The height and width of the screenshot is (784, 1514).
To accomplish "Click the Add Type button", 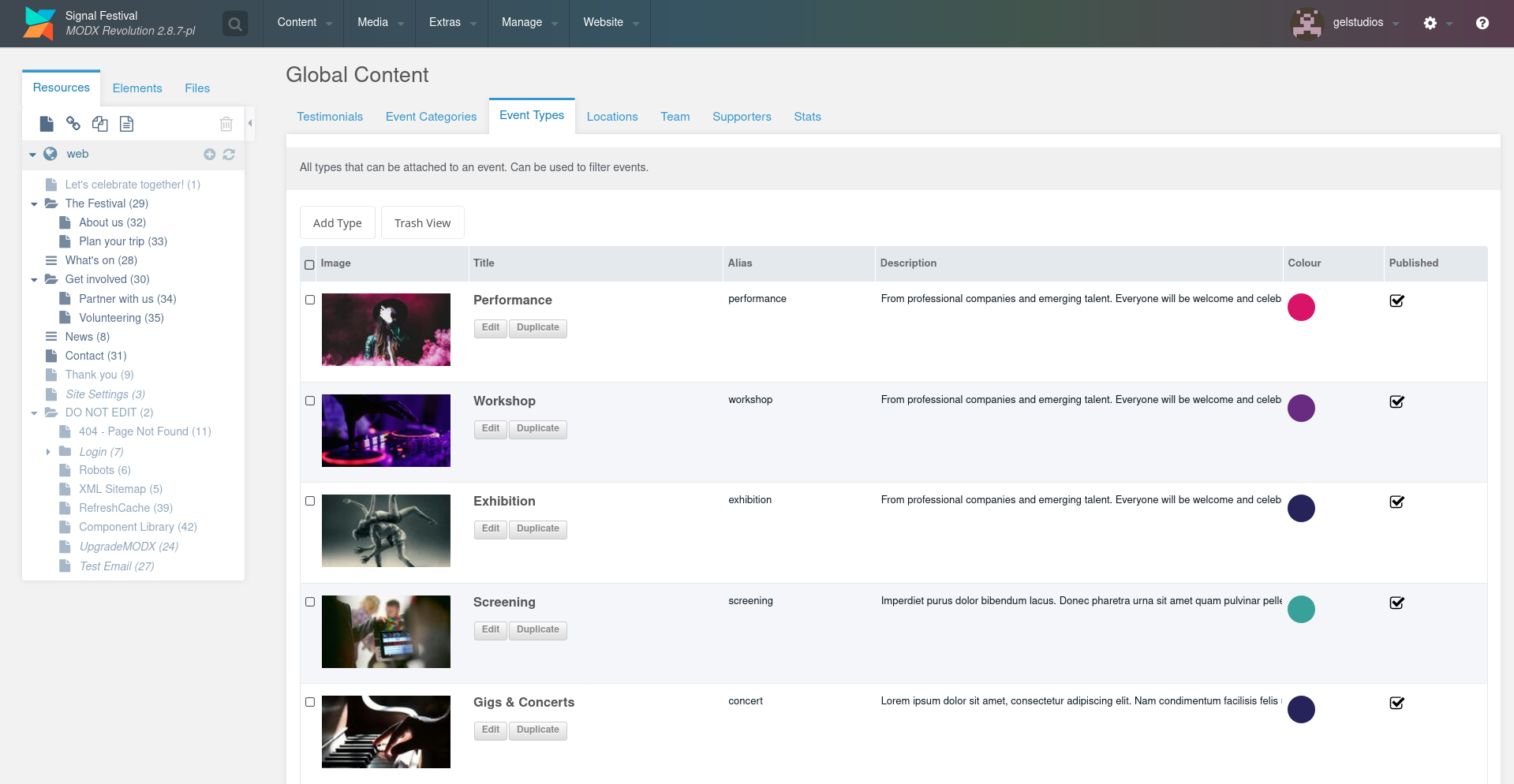I will tap(337, 223).
